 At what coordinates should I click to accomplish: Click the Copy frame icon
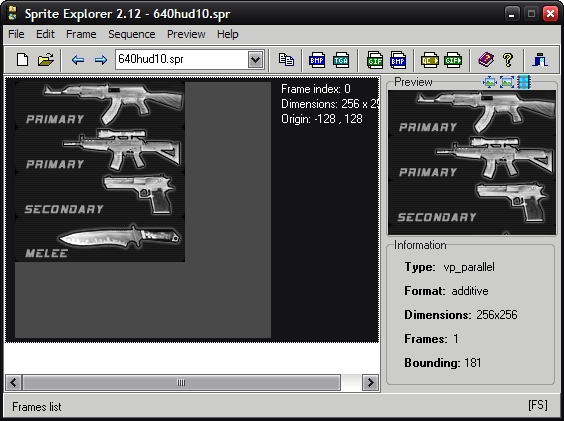coord(286,60)
